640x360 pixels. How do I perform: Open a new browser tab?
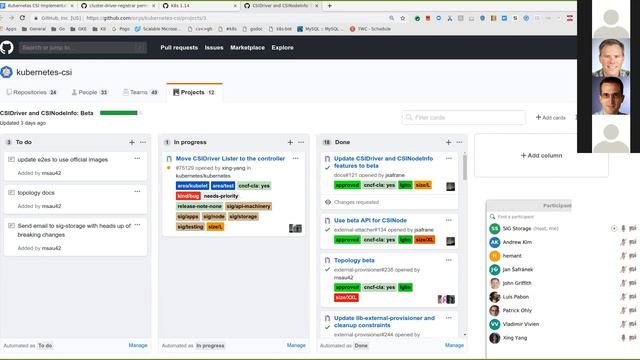pos(329,6)
